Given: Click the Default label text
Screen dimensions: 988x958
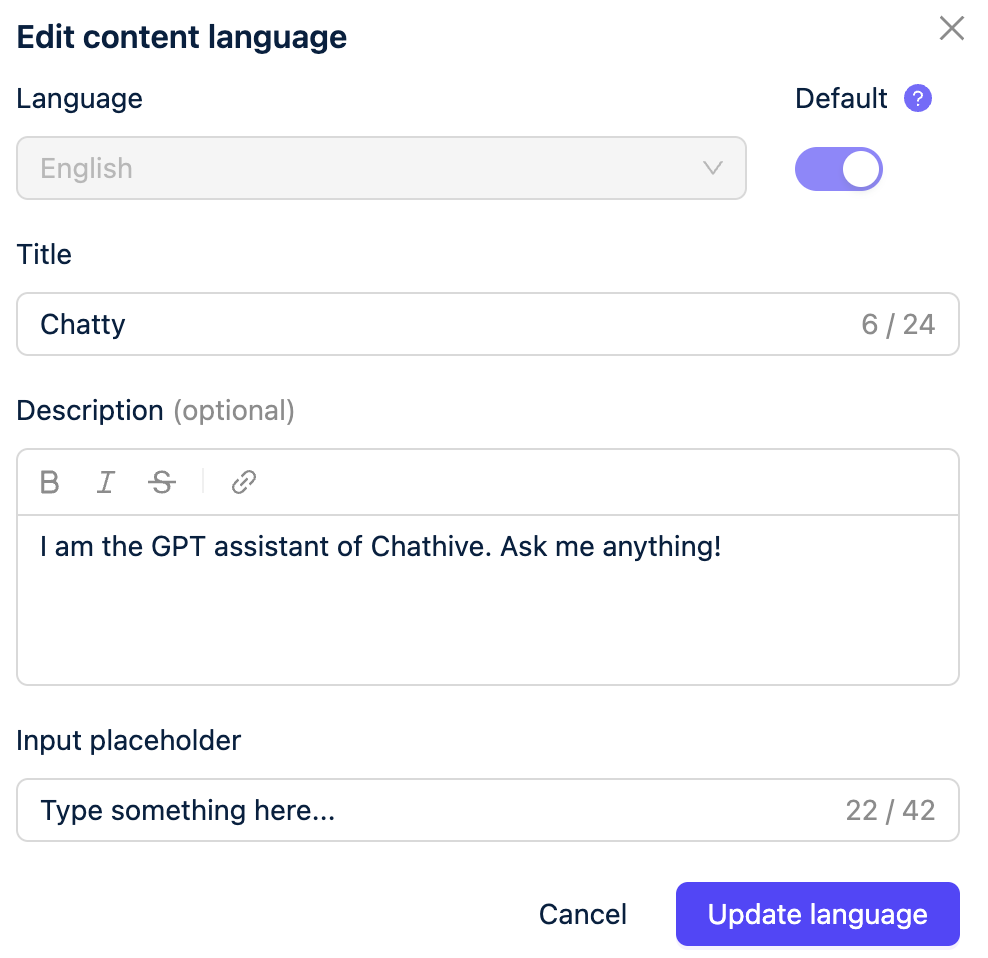Looking at the screenshot, I should tap(841, 99).
